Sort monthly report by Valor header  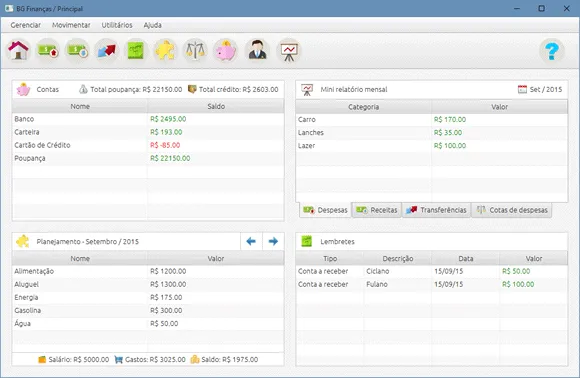(499, 107)
